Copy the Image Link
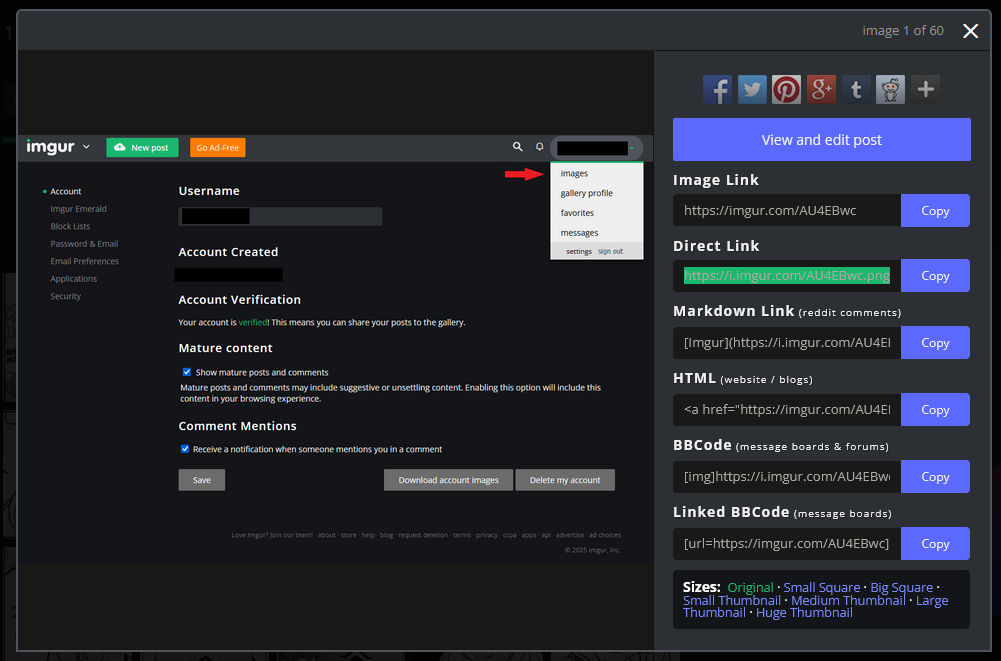 coord(935,211)
